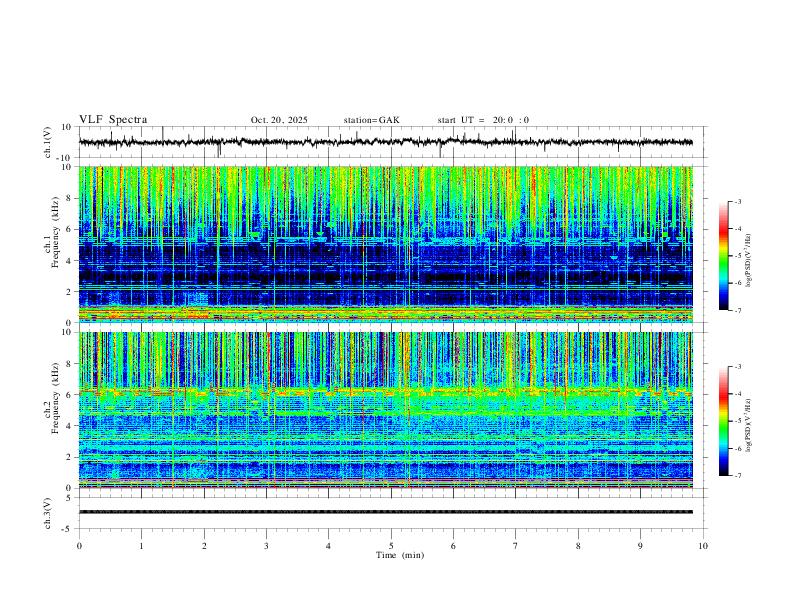The width and height of the screenshot is (792, 612).
Task: Select the ch.2 colorbar "log(PSD)(V²/Hz)" label
Action: 749,426
